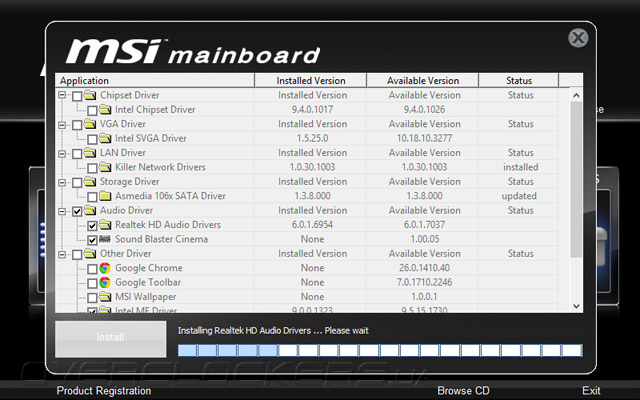Collapse the Storage Driver tree node
Image resolution: width=640 pixels, height=400 pixels.
pos(62,182)
